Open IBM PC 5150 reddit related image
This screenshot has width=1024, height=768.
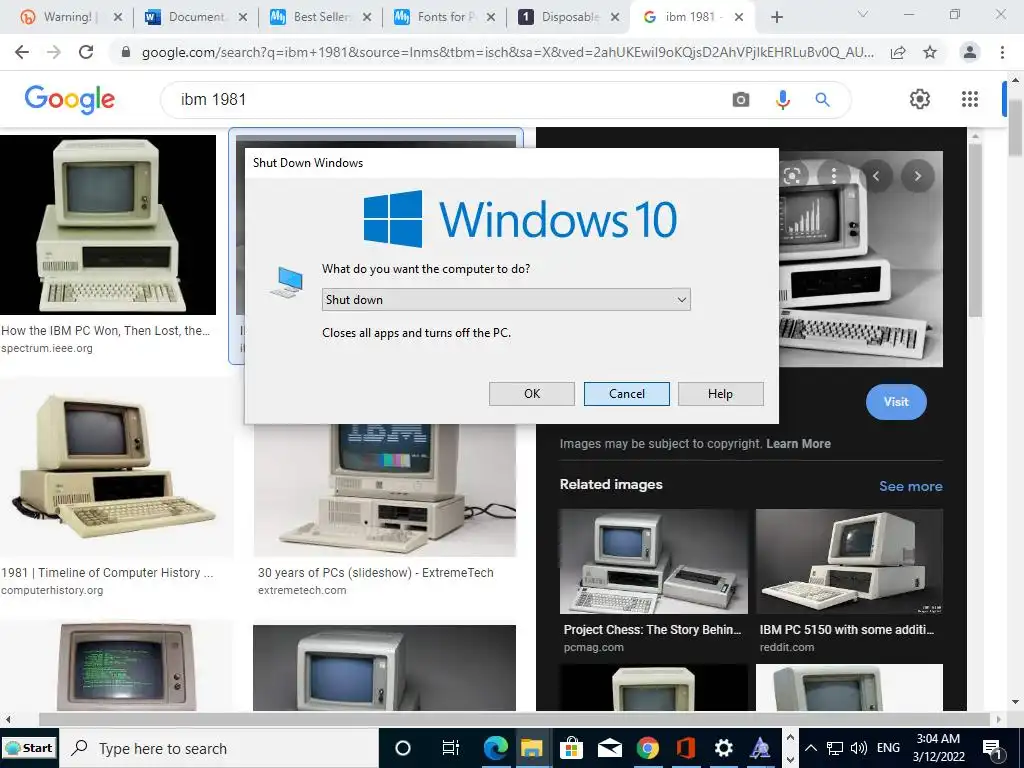849,562
